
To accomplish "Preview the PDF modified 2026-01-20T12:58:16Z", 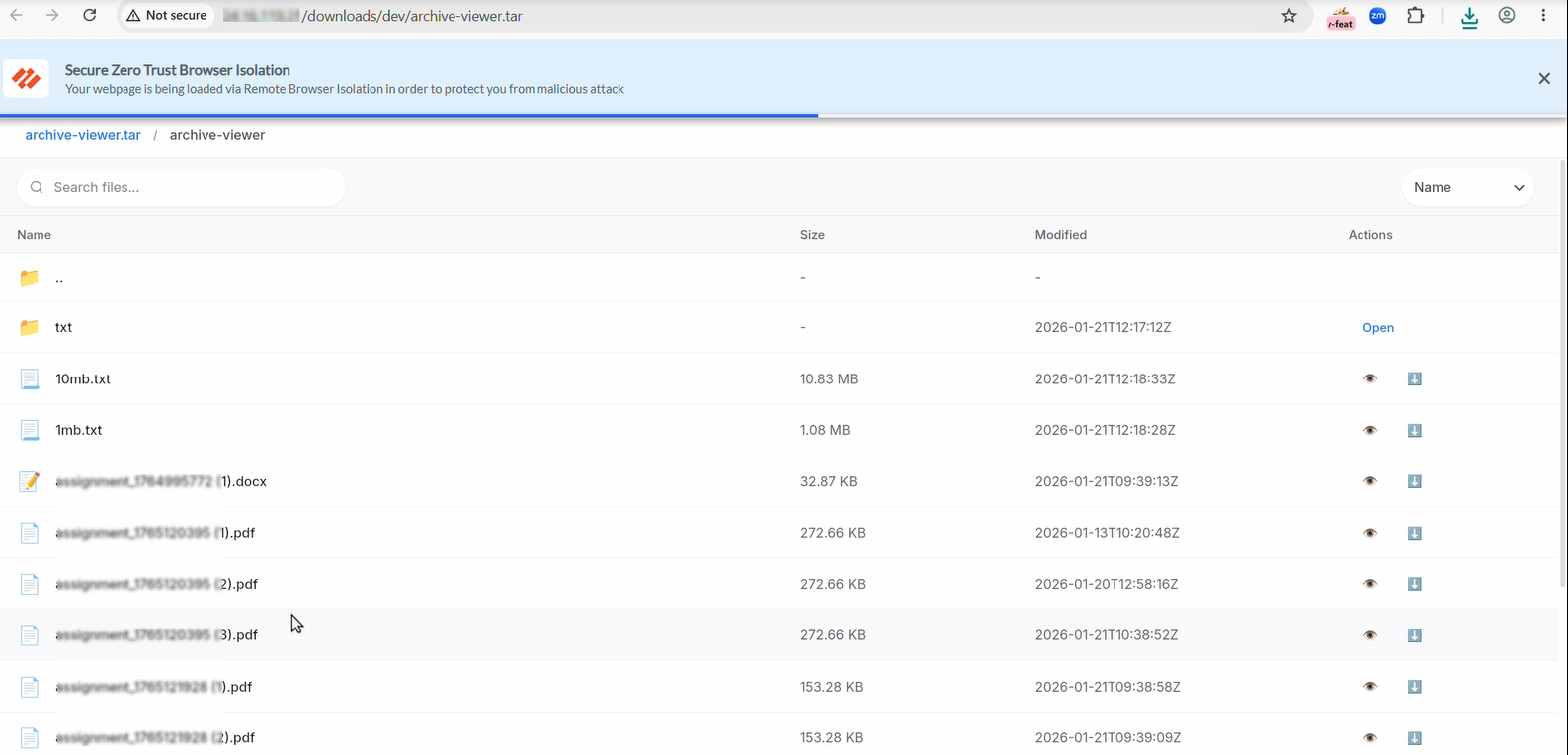I will (1370, 584).
